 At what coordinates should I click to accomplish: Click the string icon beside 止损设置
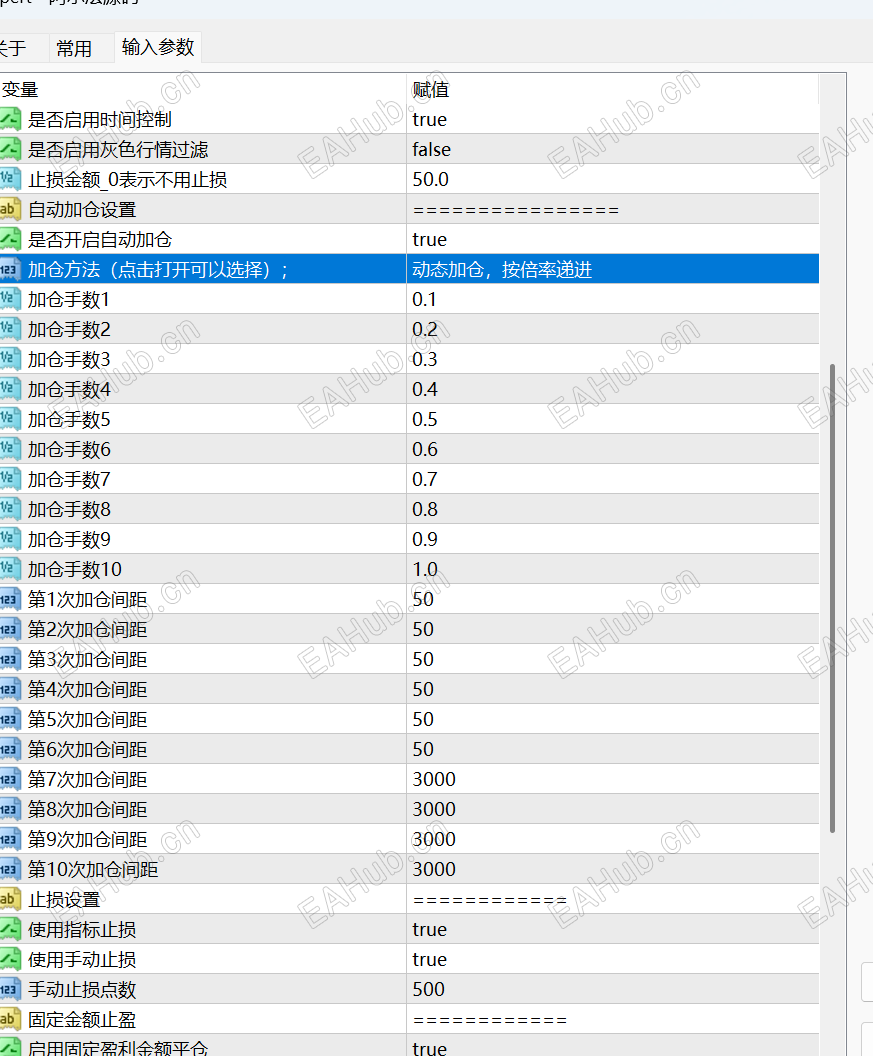tap(10, 899)
